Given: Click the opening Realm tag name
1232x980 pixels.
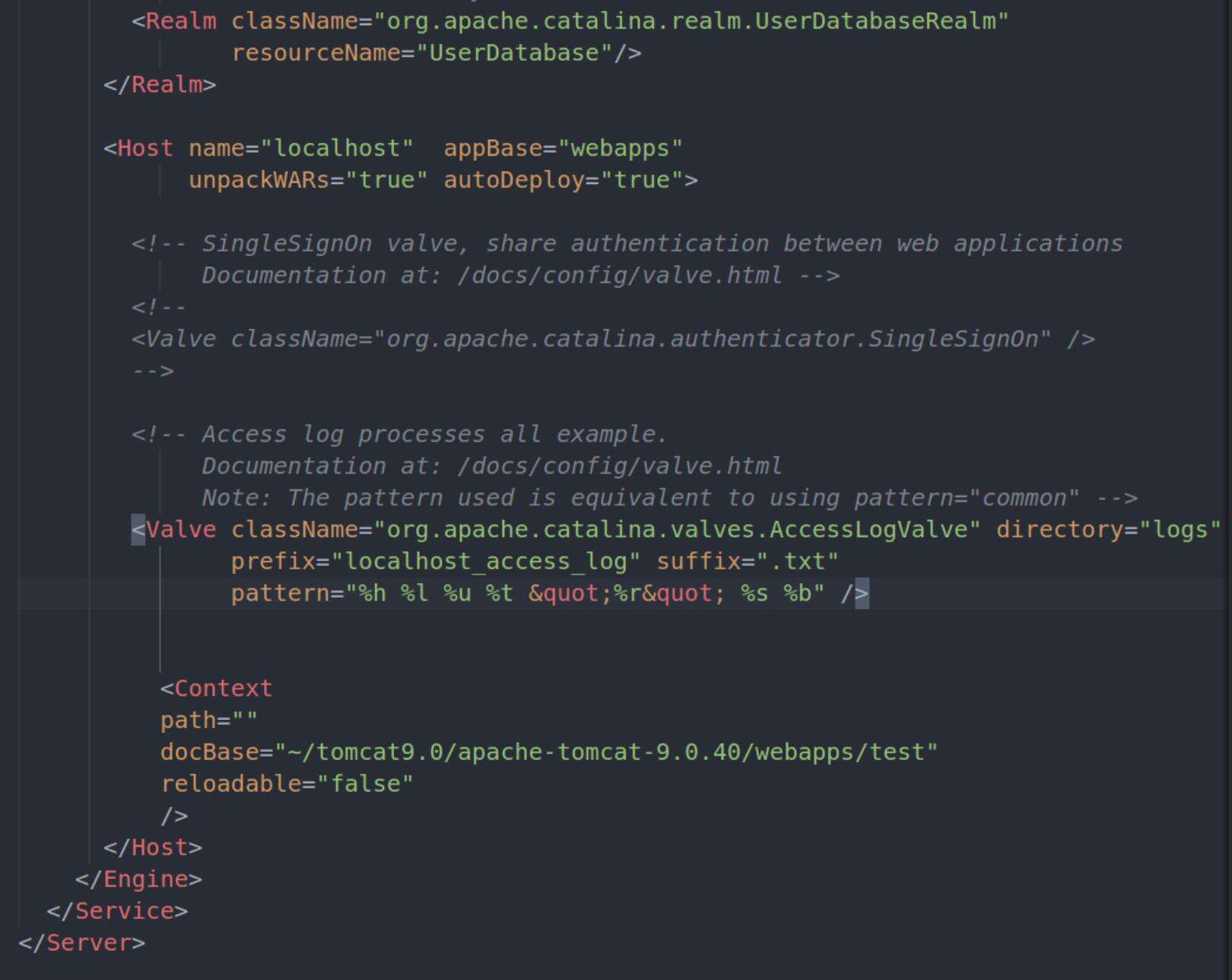Looking at the screenshot, I should 180,21.
